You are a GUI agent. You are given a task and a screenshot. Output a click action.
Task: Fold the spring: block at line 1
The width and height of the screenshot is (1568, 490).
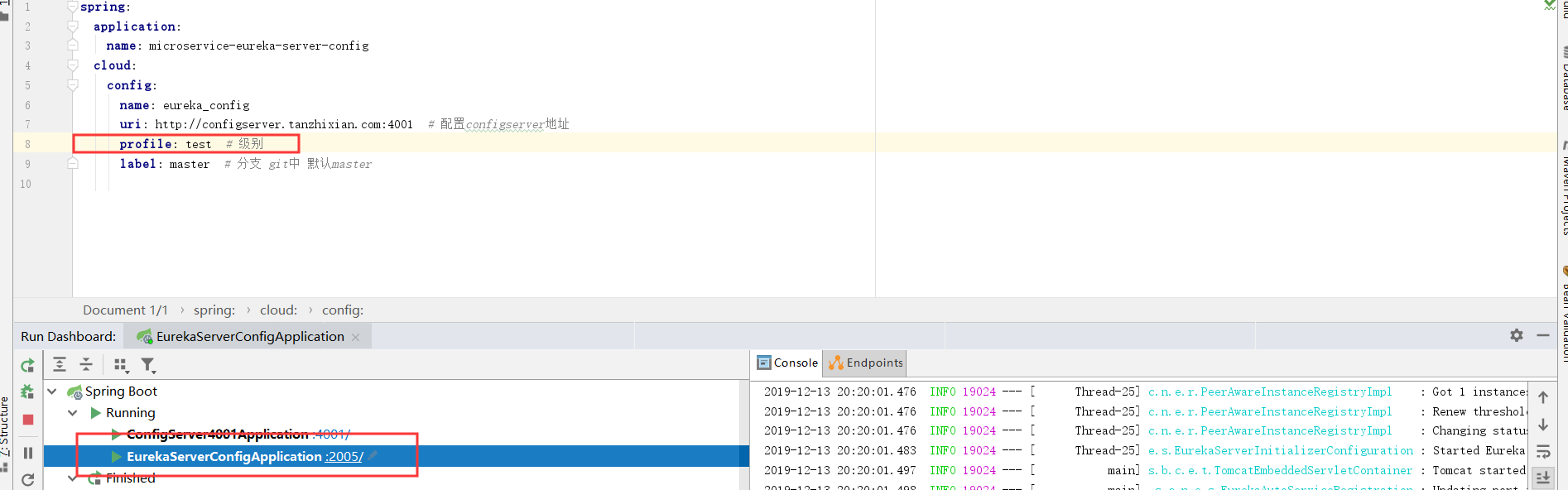coord(73,7)
